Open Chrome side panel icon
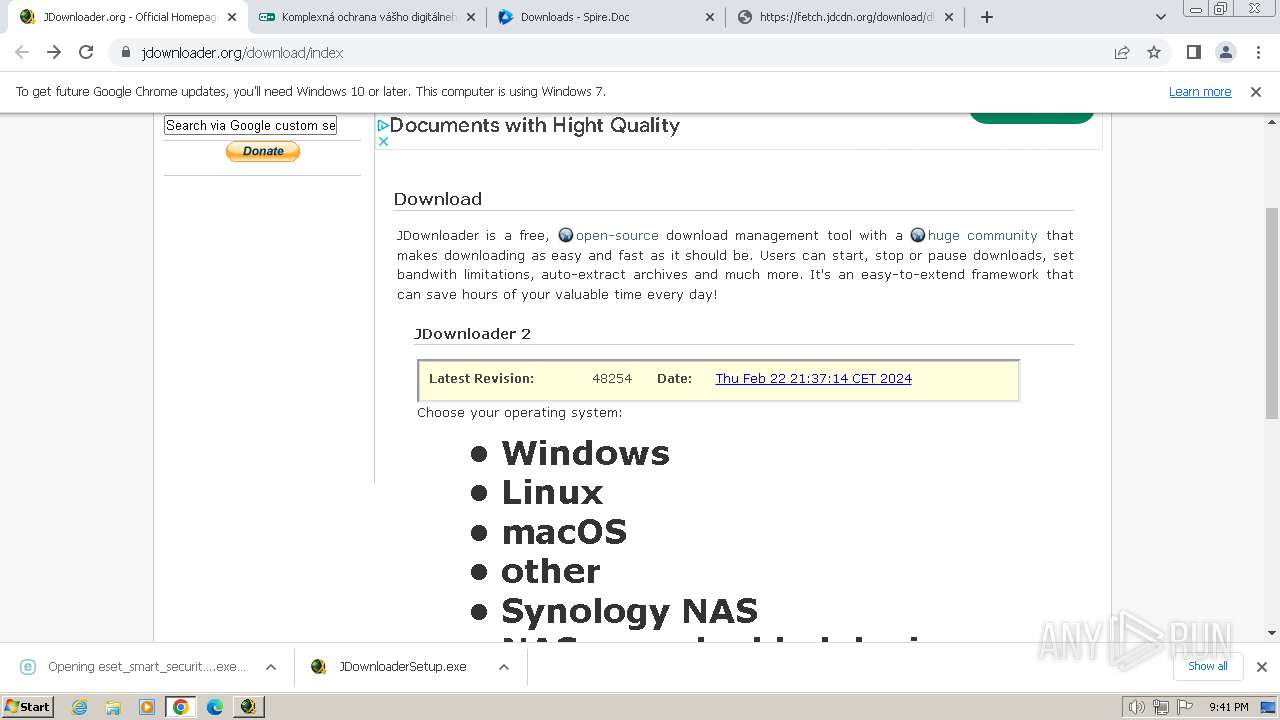This screenshot has width=1280, height=720. (x=1193, y=52)
